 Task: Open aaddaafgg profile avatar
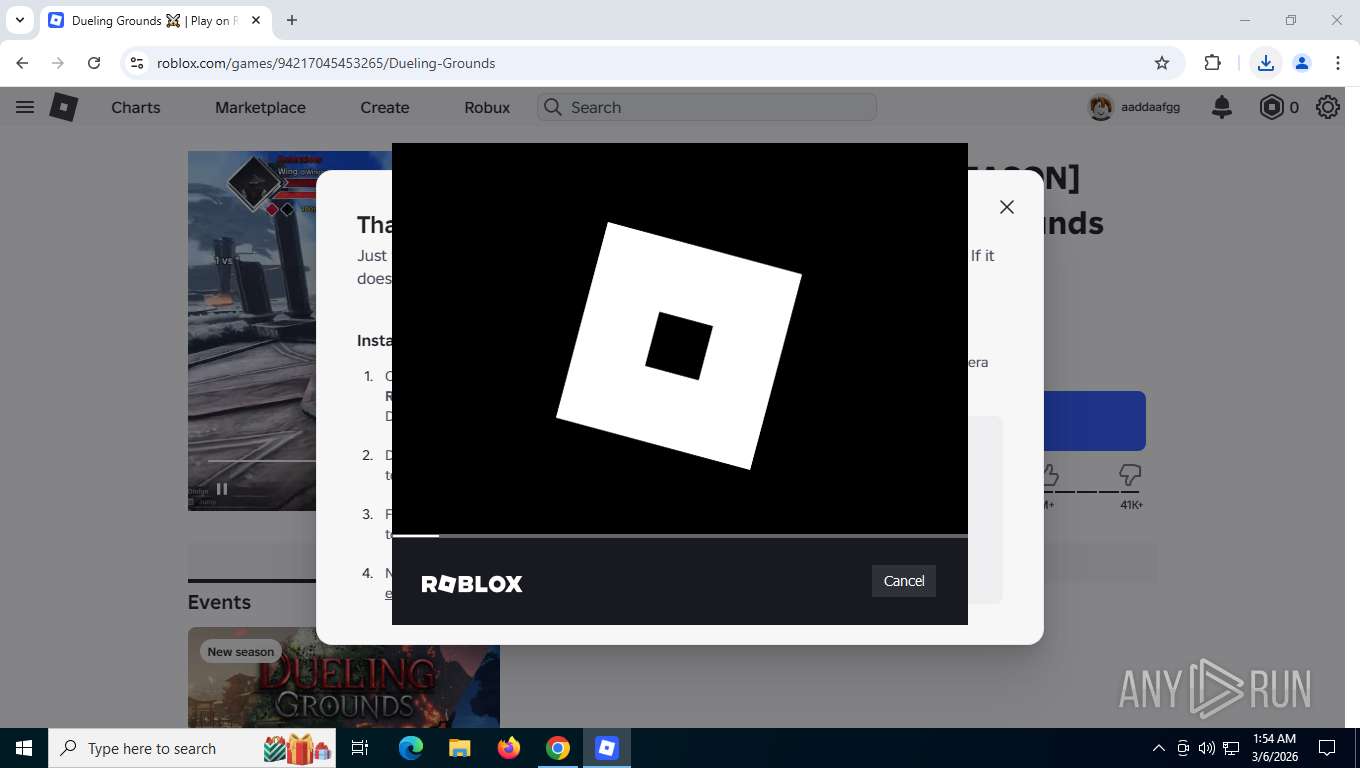[1101, 107]
